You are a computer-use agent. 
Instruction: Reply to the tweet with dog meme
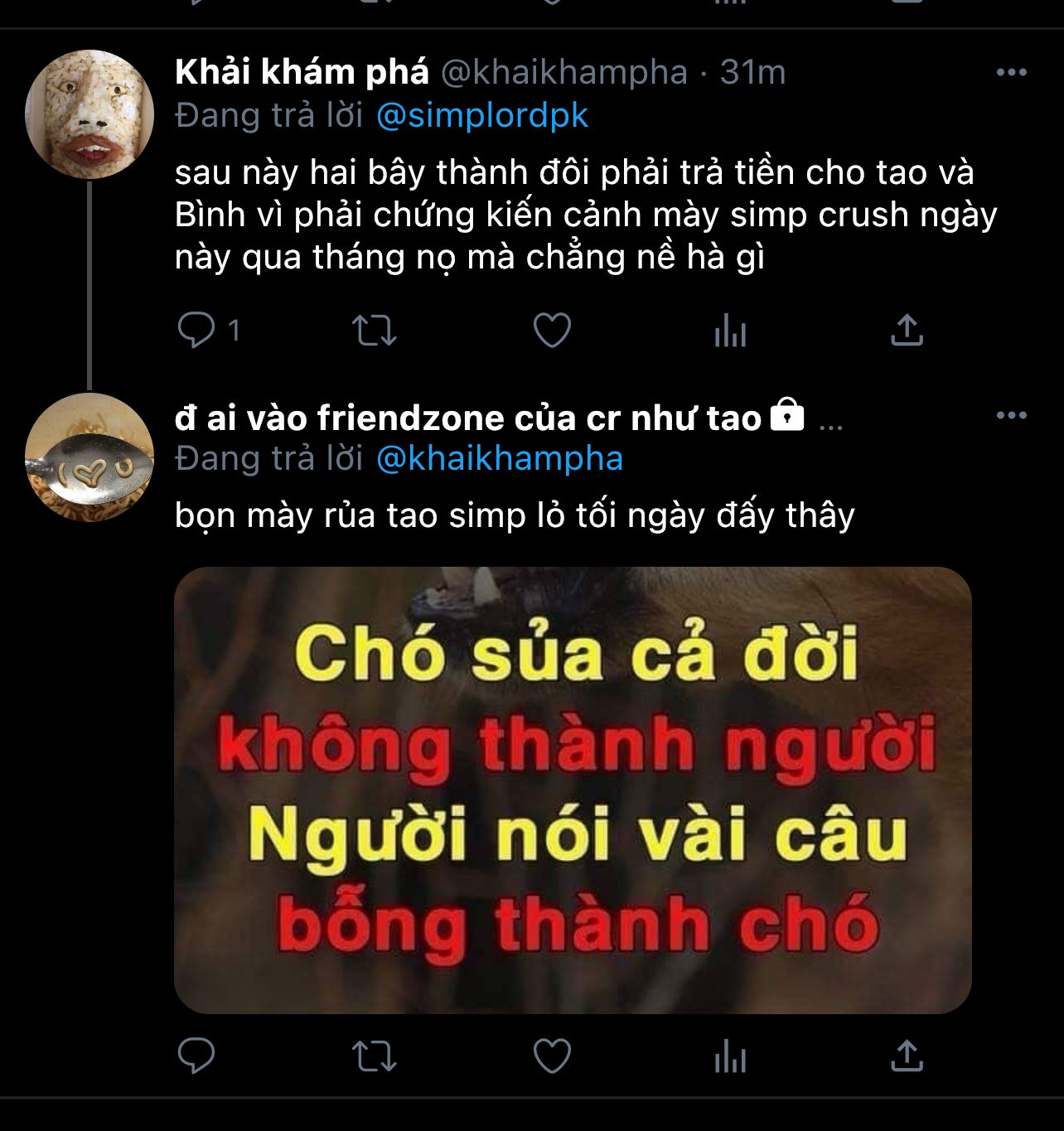click(196, 1056)
